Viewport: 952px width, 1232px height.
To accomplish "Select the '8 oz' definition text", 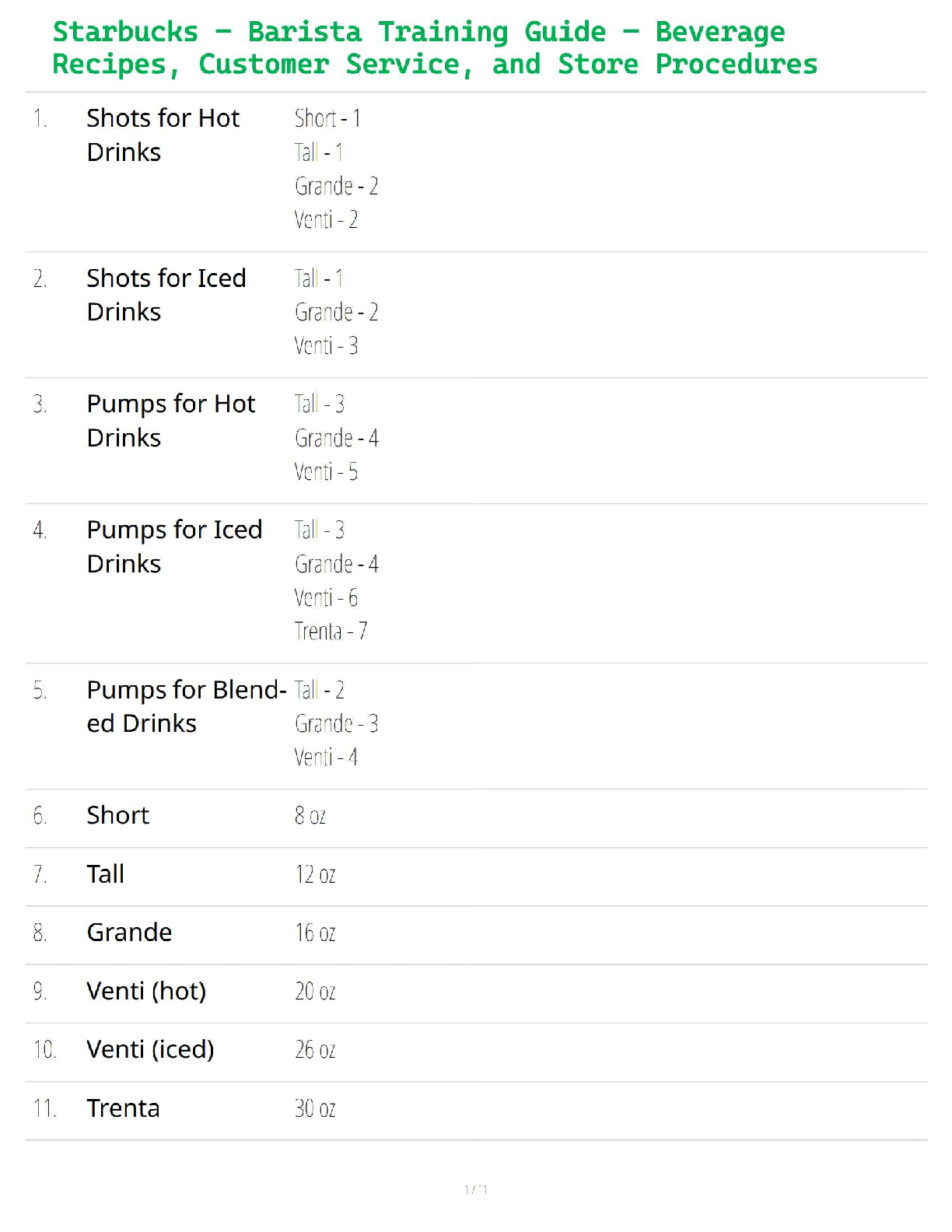I will (x=310, y=816).
